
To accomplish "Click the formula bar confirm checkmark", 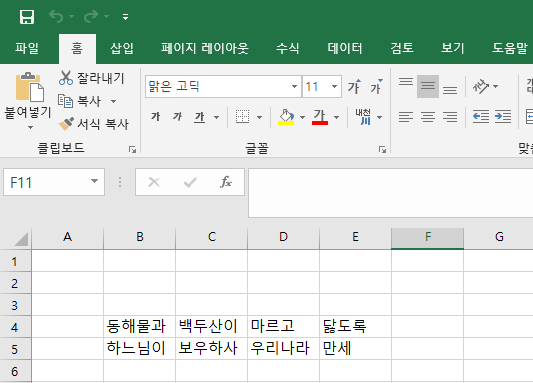I will coord(190,182).
